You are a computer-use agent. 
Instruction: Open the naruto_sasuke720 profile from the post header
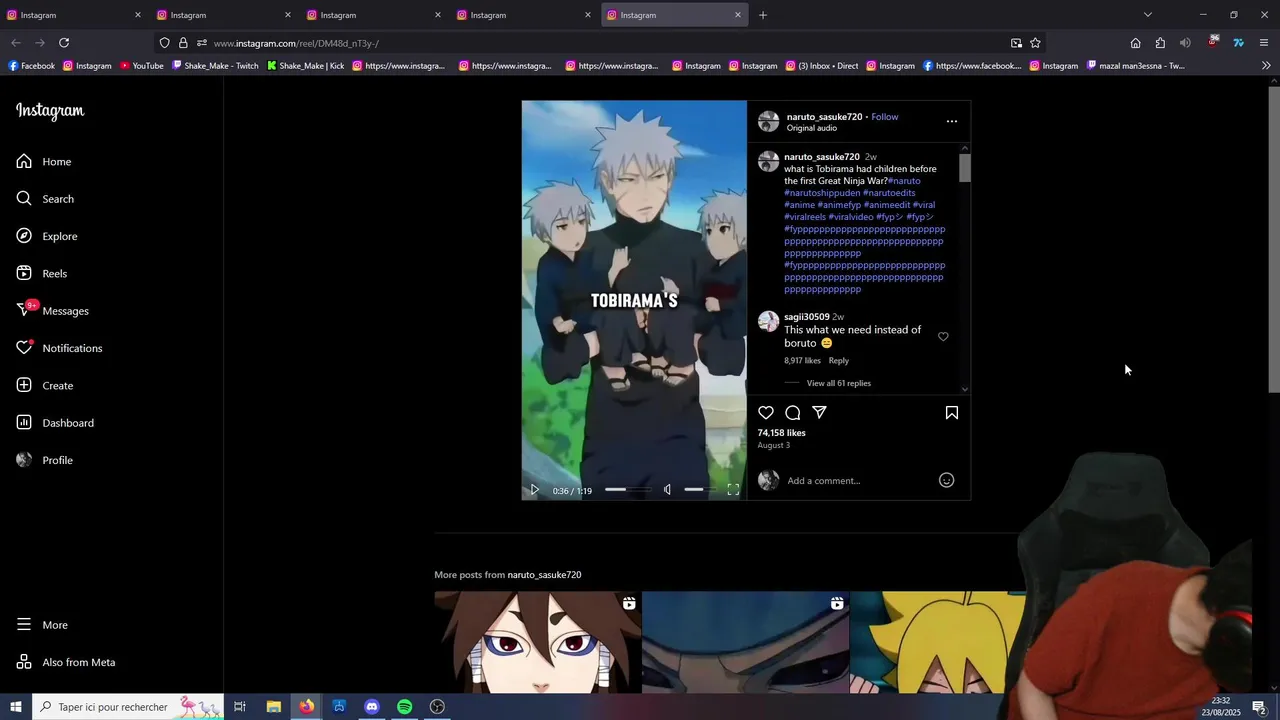[x=824, y=117]
